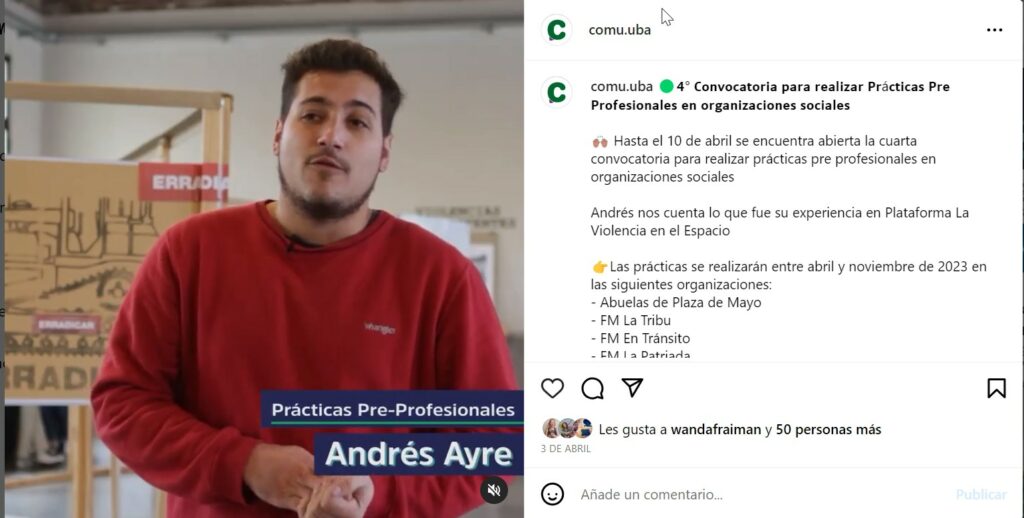Screen dimensions: 1024x518
Task: Click the 3 DE ABRIL post date
Action: [x=566, y=449]
